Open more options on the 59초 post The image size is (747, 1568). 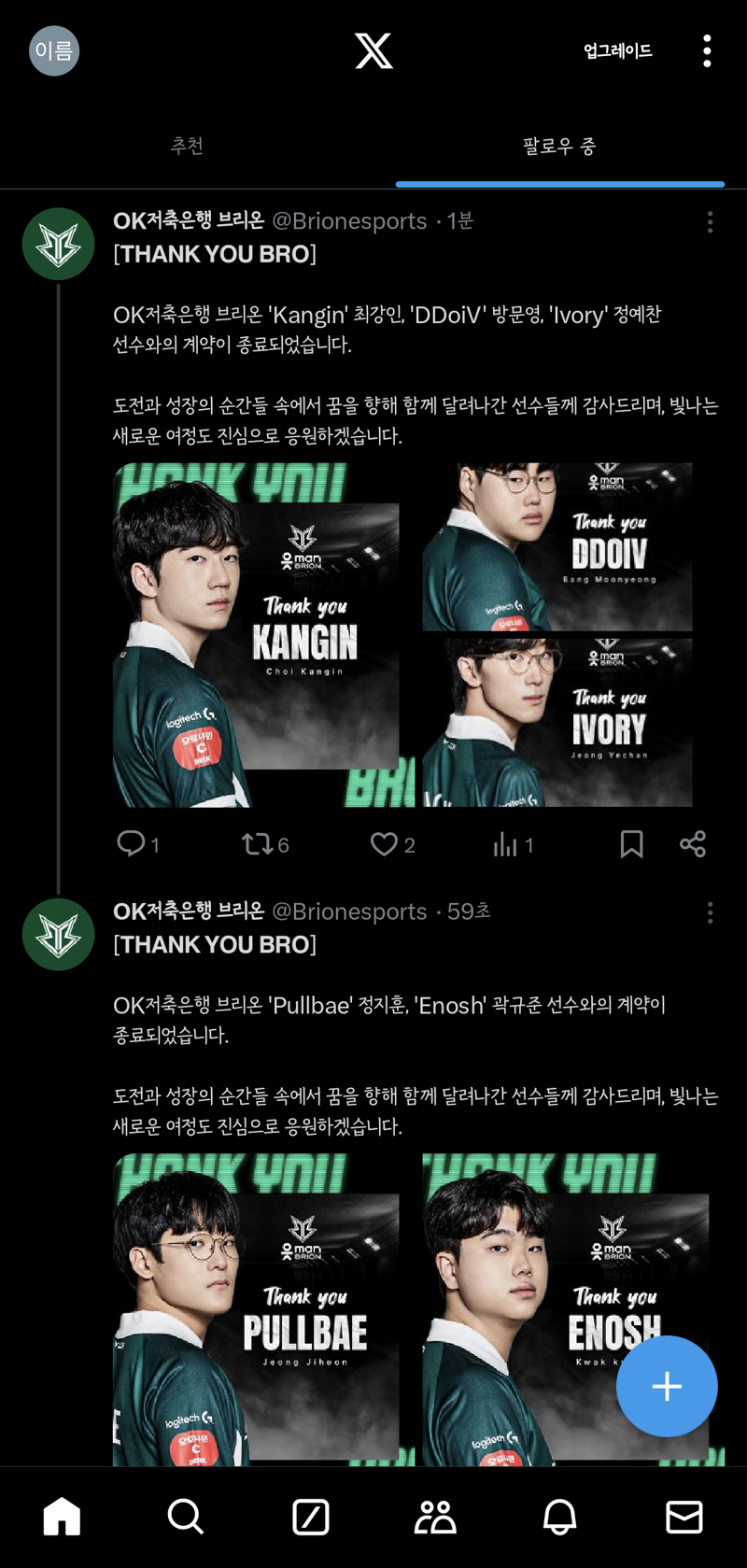tap(710, 912)
